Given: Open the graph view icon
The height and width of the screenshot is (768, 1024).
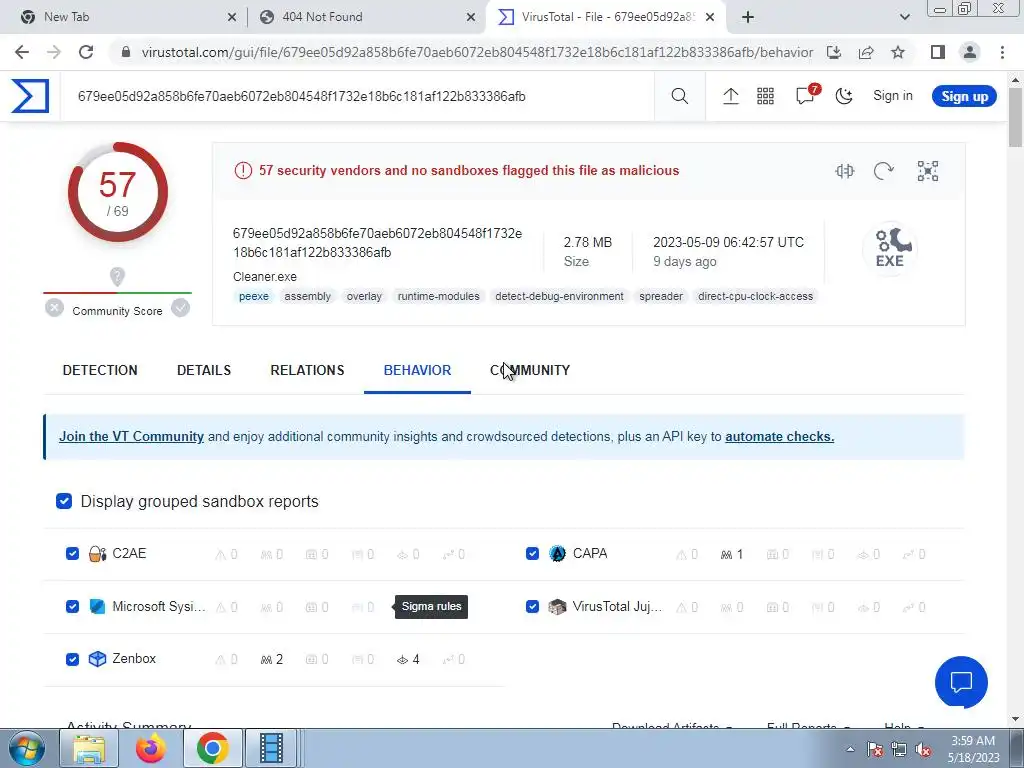Looking at the screenshot, I should [x=927, y=171].
